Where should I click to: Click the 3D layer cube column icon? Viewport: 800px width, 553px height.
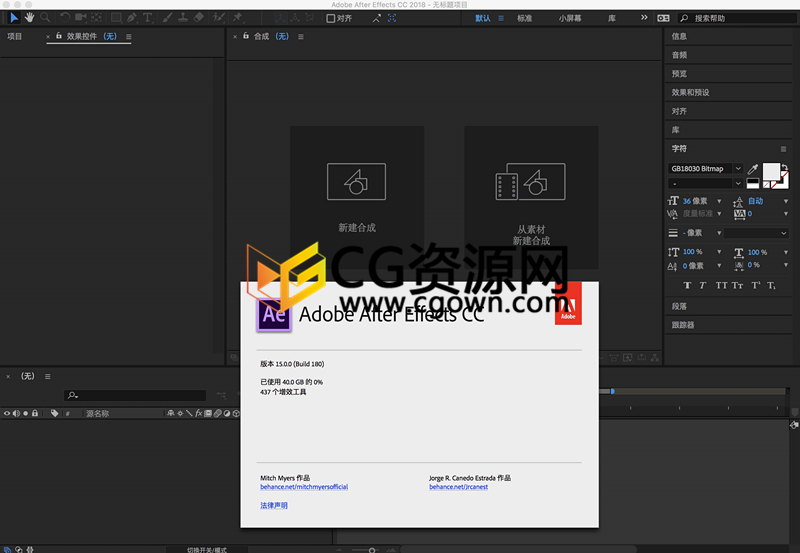tap(236, 413)
